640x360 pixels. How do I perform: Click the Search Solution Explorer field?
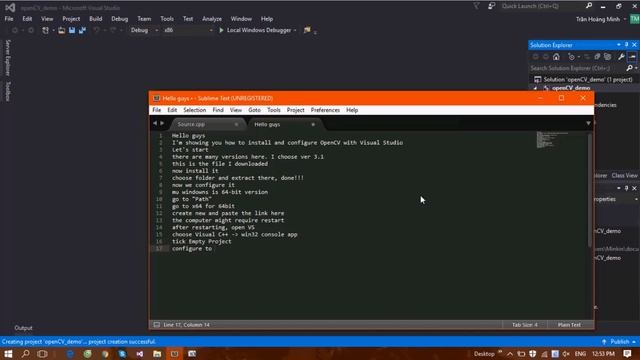(577, 68)
